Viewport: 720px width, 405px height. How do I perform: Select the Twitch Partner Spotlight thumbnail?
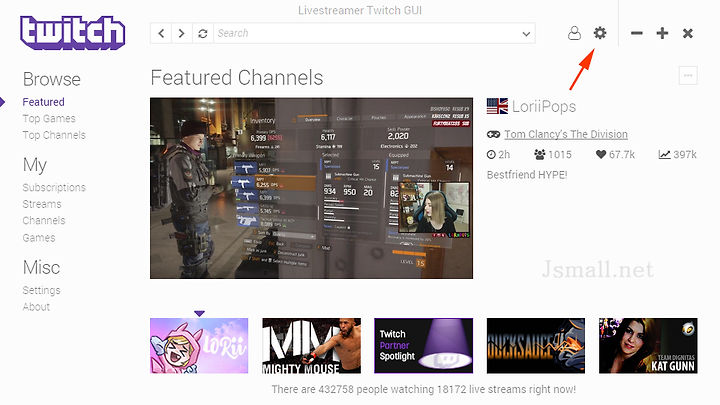(423, 346)
